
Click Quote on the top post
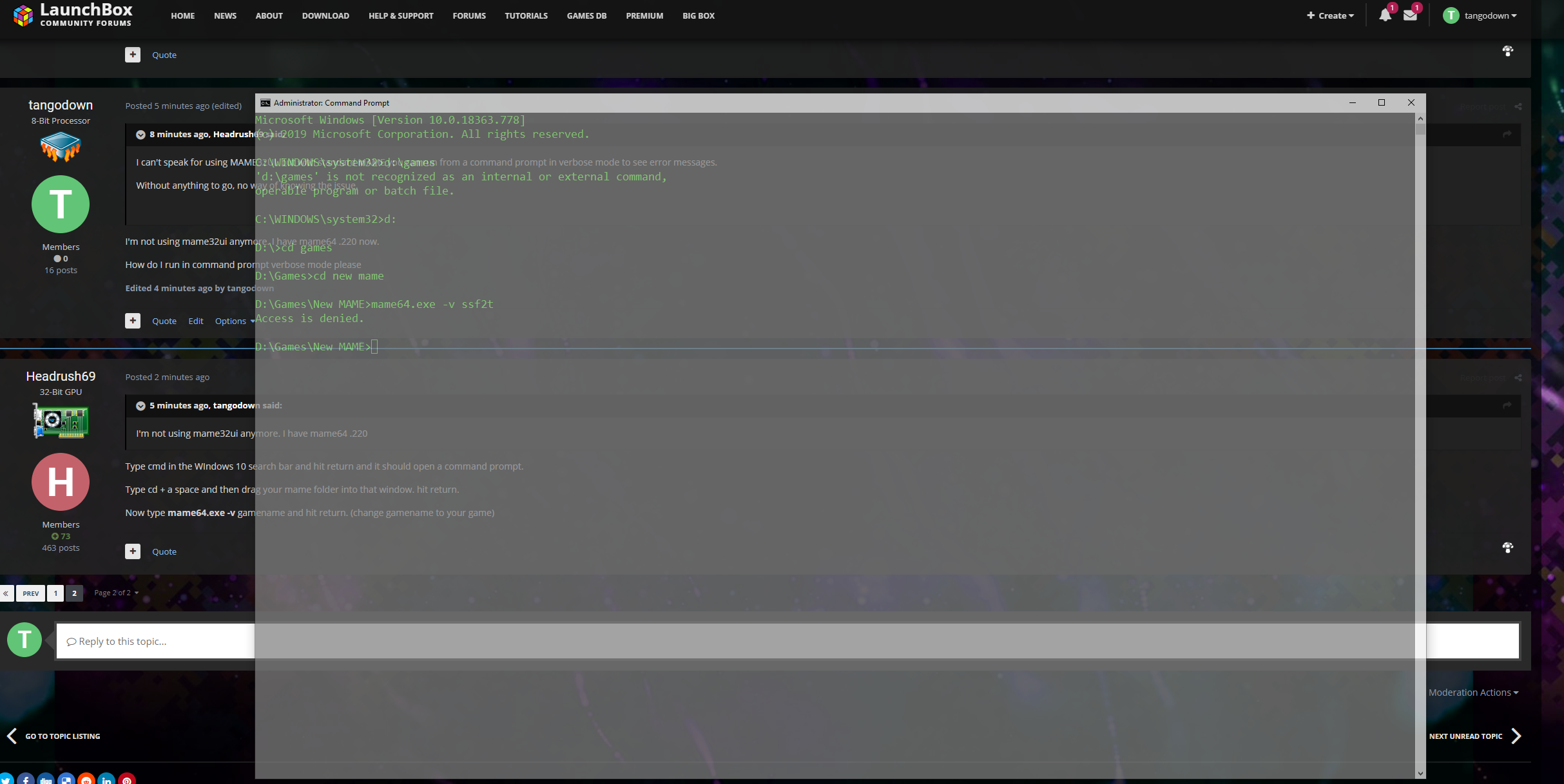[x=164, y=55]
